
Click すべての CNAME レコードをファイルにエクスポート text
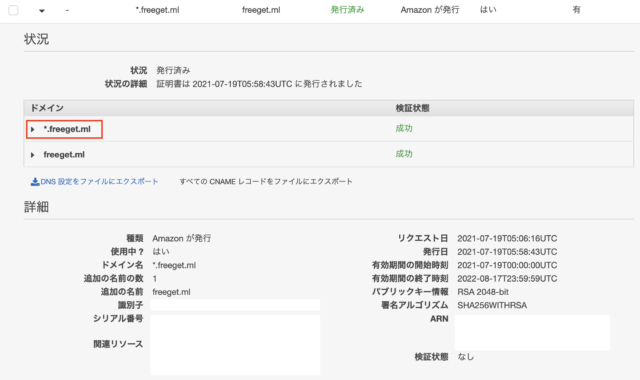pos(266,182)
